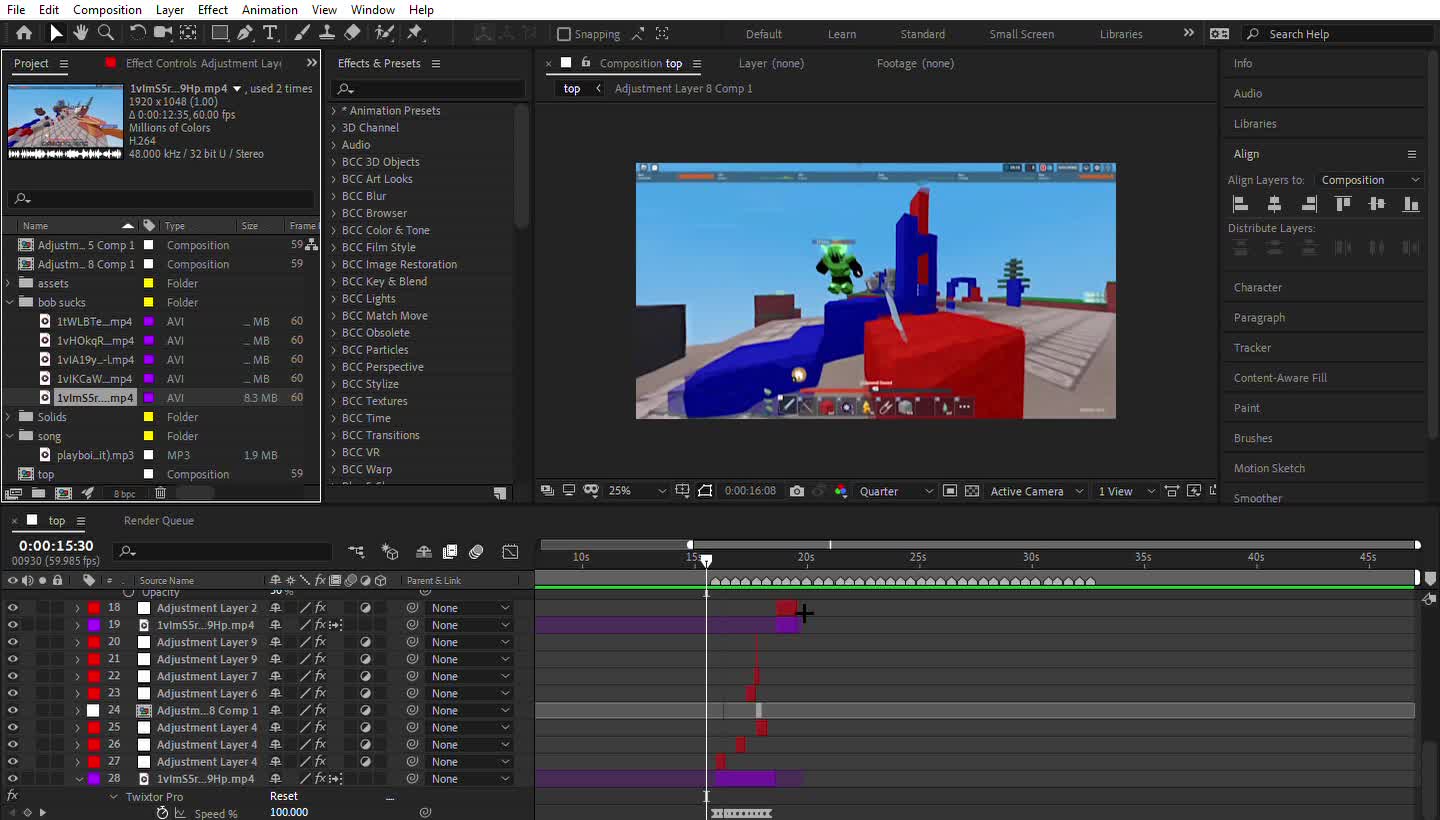Hide Adjustment Layer 2 row 18 eye

coord(12,608)
